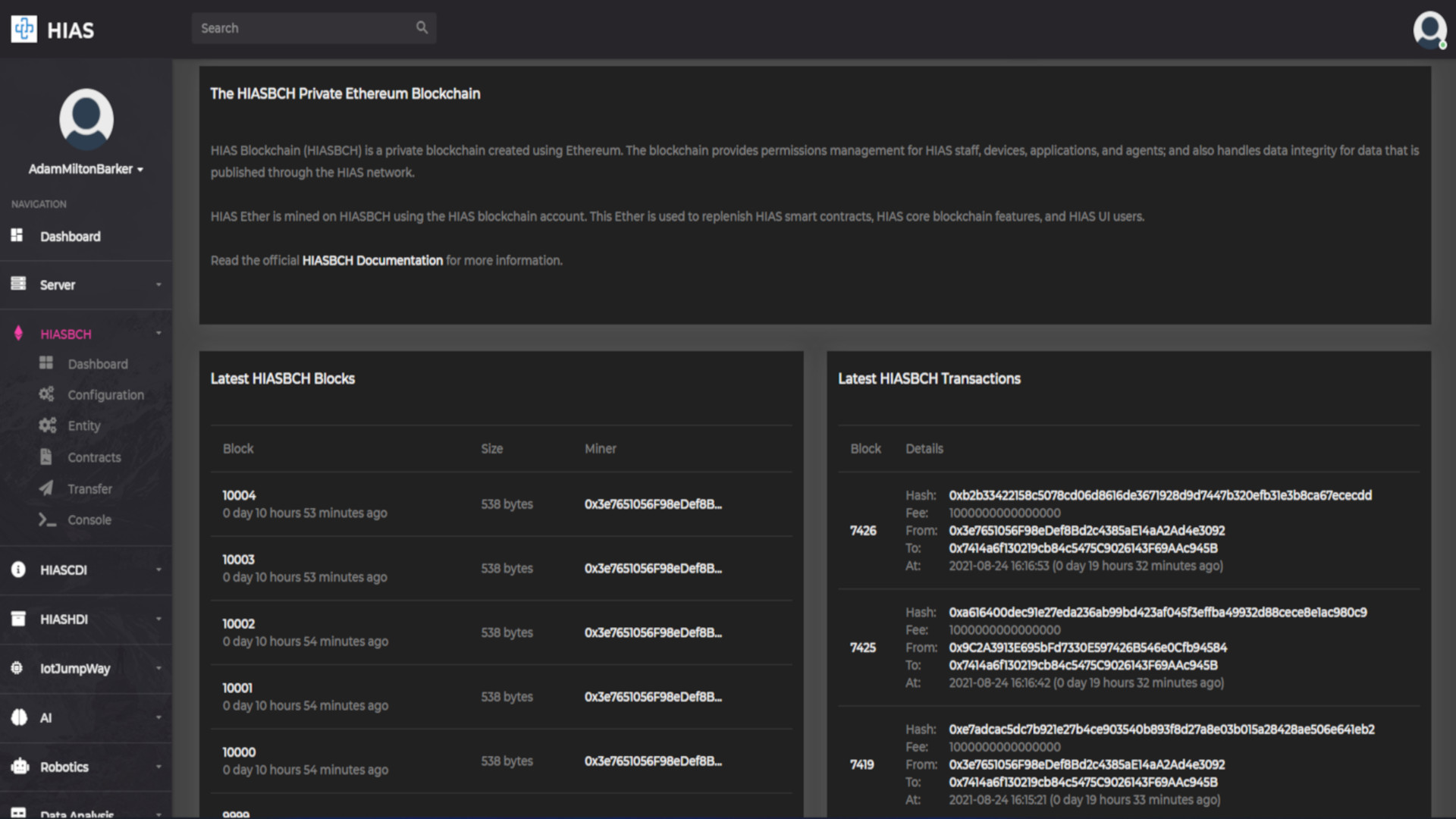Open the Console submenu item

pos(89,519)
